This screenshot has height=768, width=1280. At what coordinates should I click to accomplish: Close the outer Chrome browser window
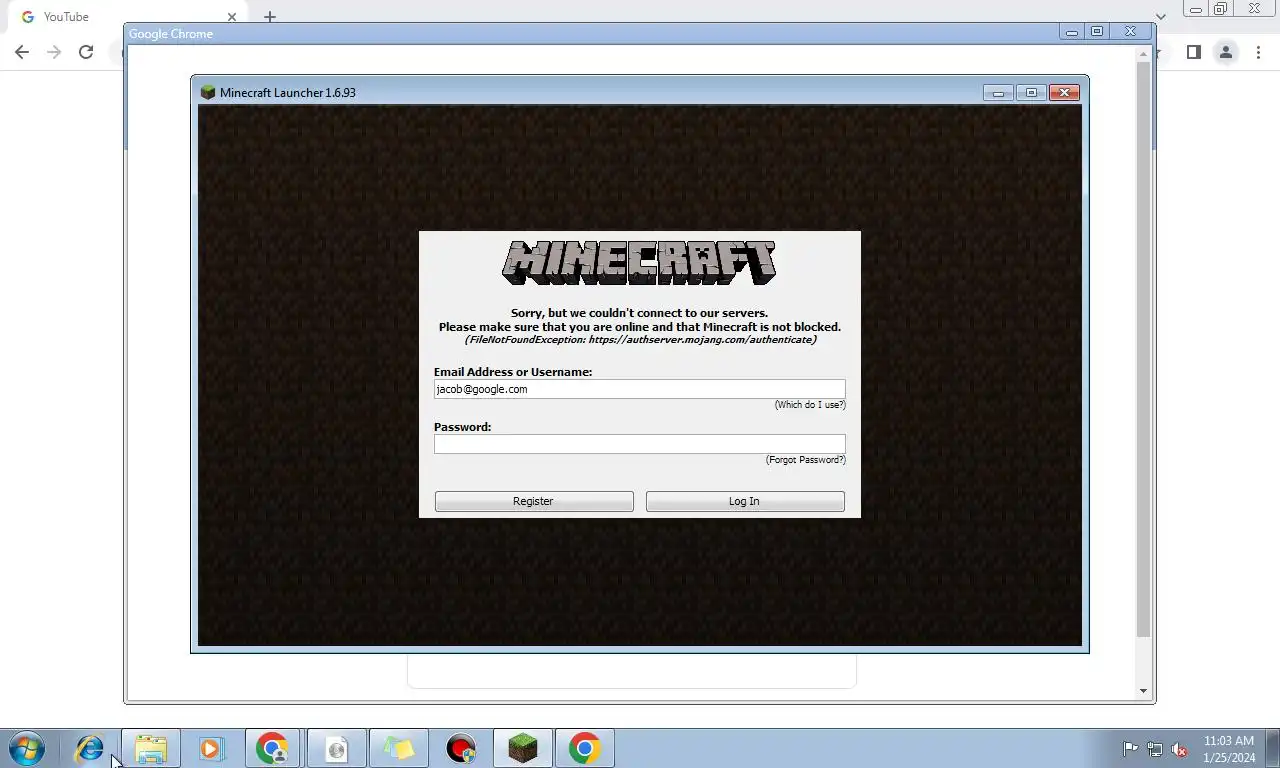tap(1255, 9)
